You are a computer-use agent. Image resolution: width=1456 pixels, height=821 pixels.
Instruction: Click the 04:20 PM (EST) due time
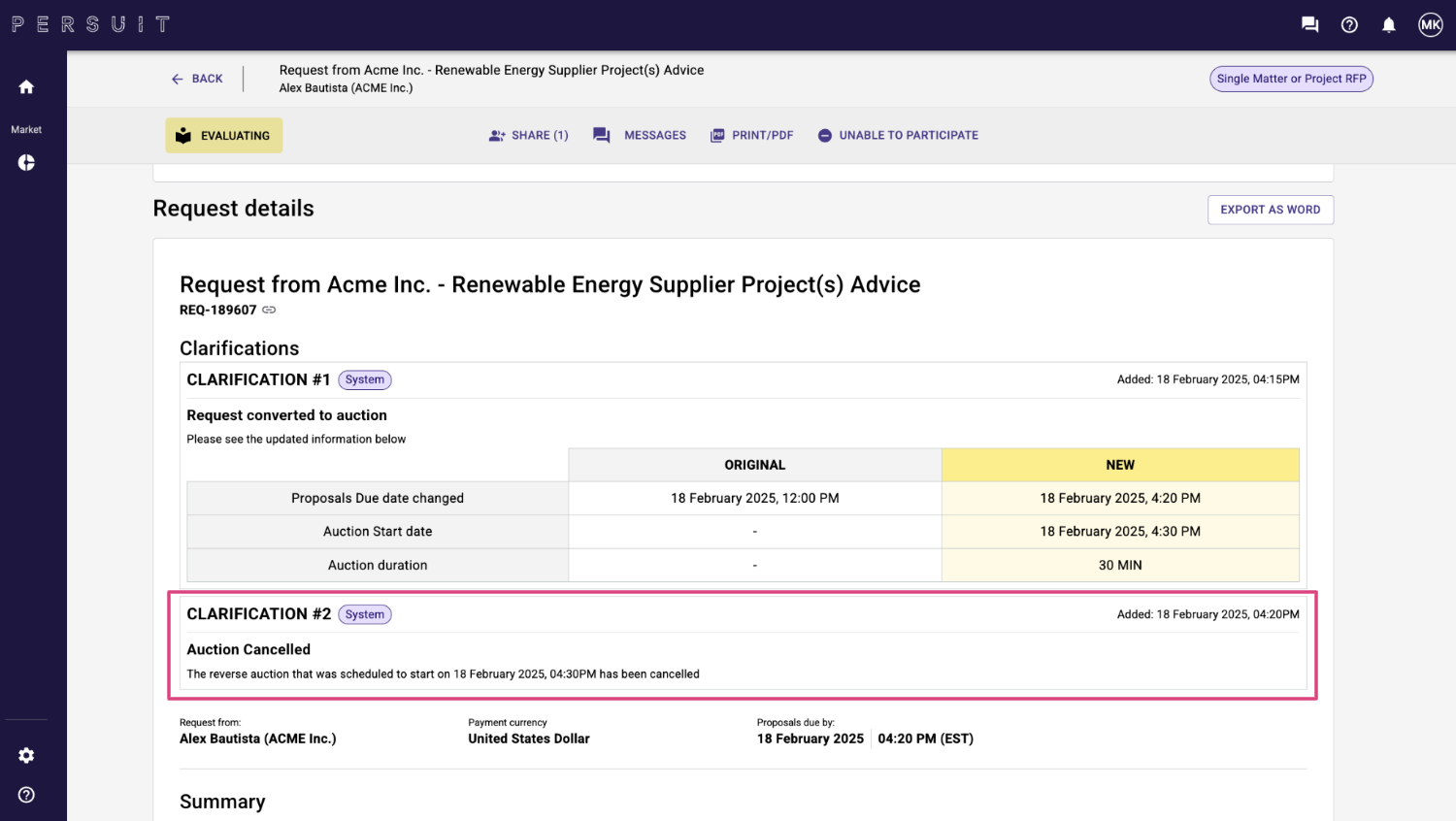click(x=925, y=739)
